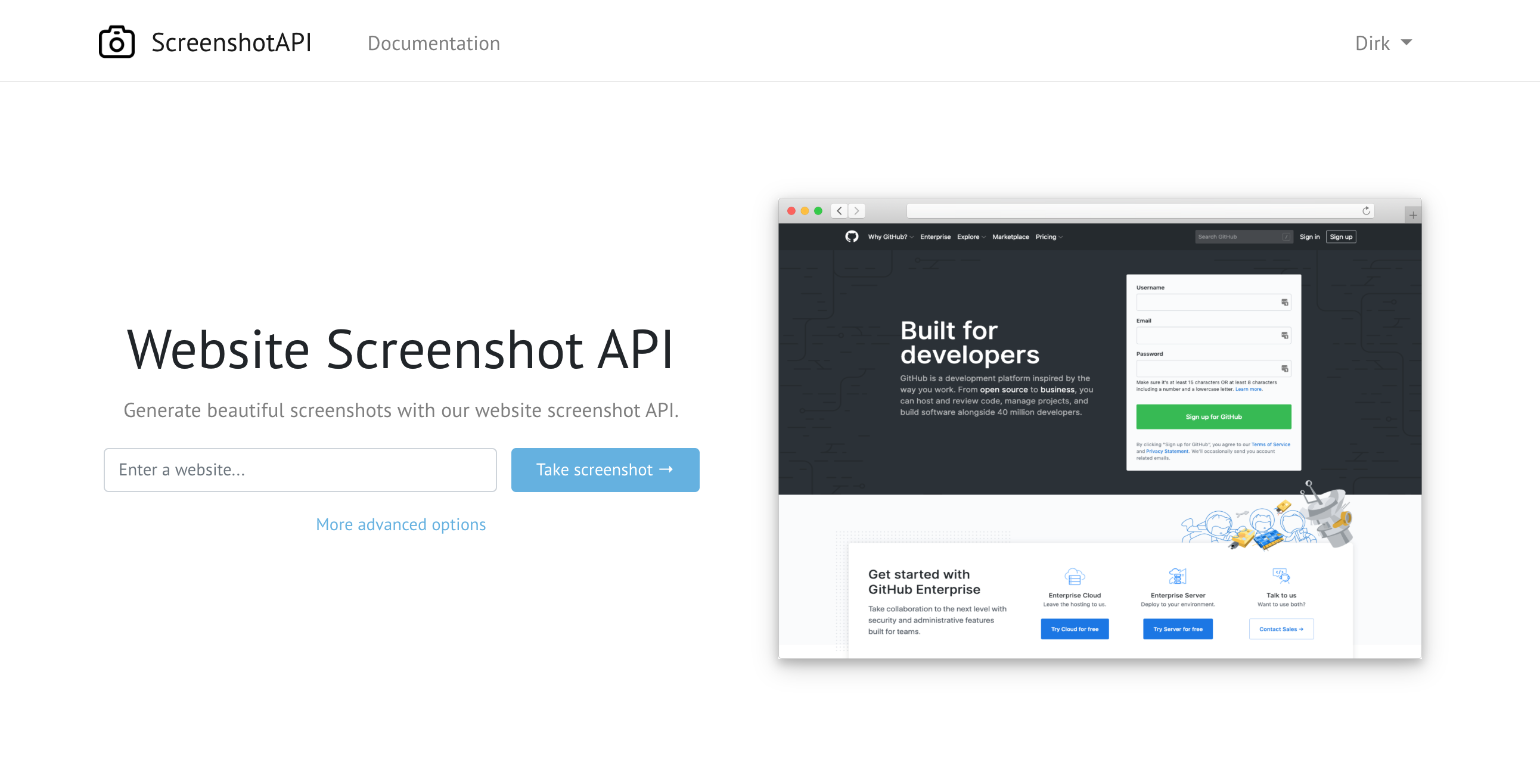Click the green Sign up for GitHub button
This screenshot has width=1540, height=784.
click(1213, 416)
